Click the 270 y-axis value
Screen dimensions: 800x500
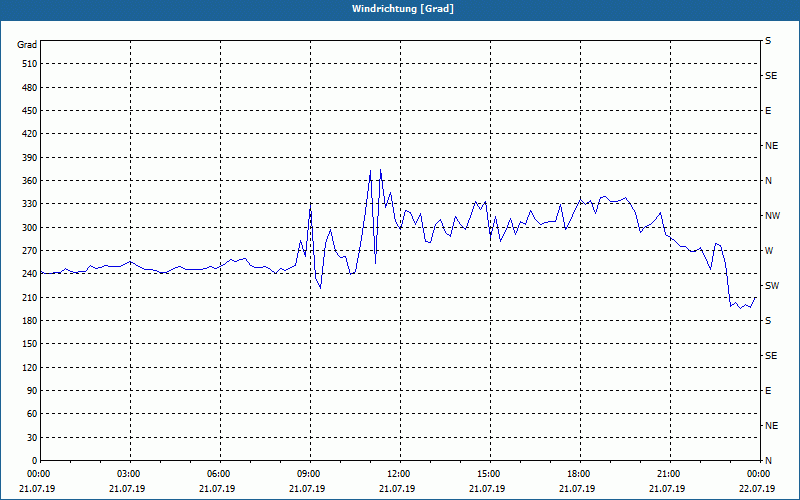coord(30,251)
